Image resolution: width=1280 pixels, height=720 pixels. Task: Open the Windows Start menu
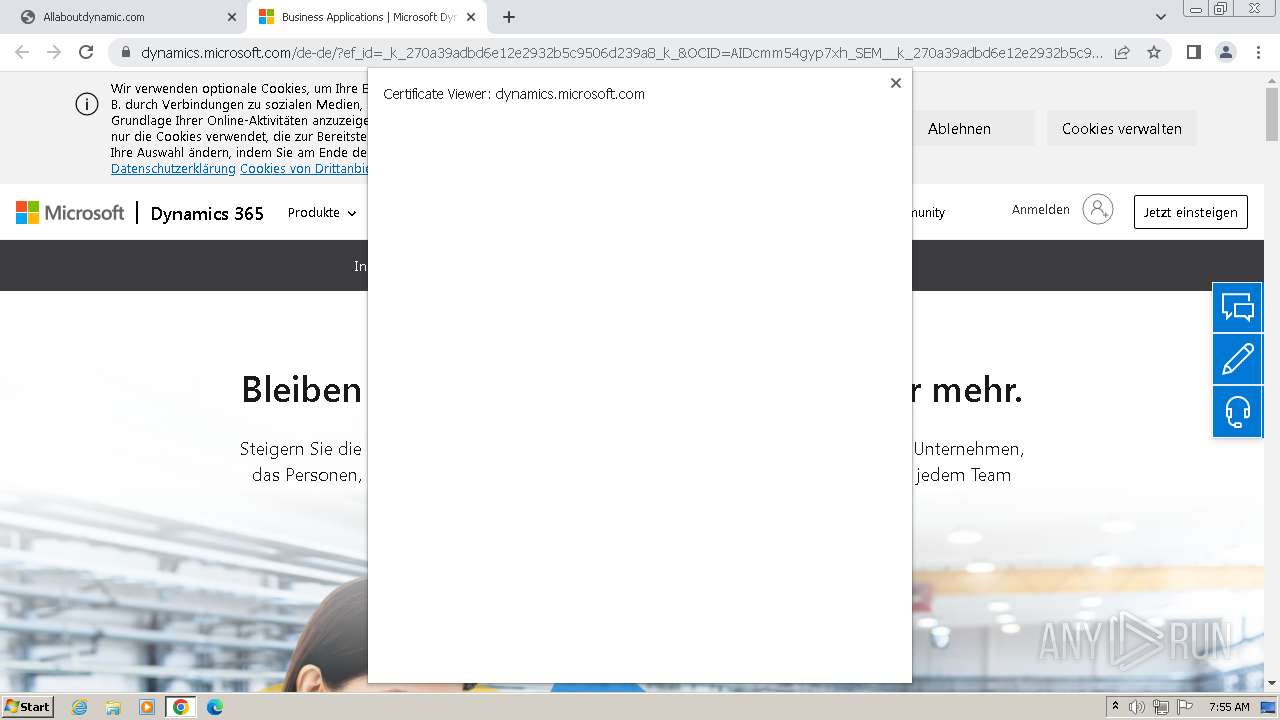click(28, 707)
